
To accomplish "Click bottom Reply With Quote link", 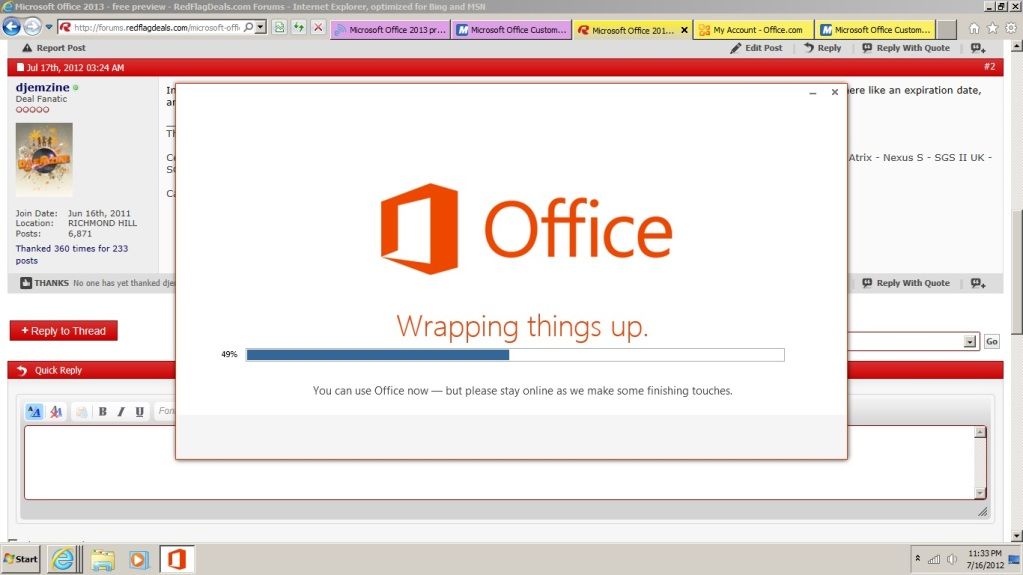I will point(906,283).
